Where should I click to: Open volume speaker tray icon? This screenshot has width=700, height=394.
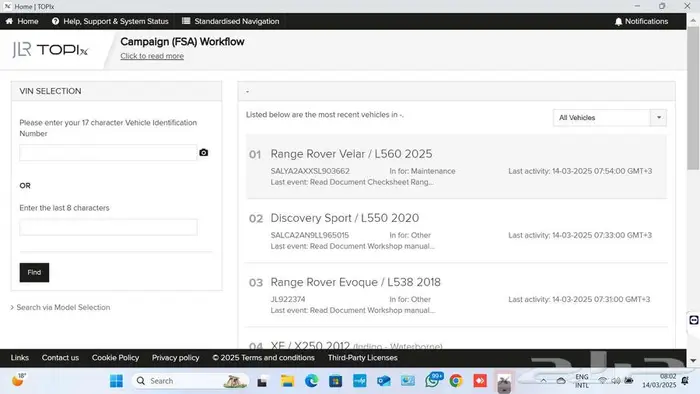click(x=616, y=381)
